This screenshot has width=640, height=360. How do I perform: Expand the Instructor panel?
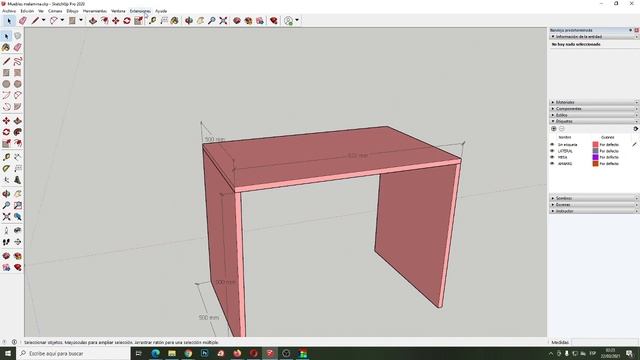tap(593, 211)
